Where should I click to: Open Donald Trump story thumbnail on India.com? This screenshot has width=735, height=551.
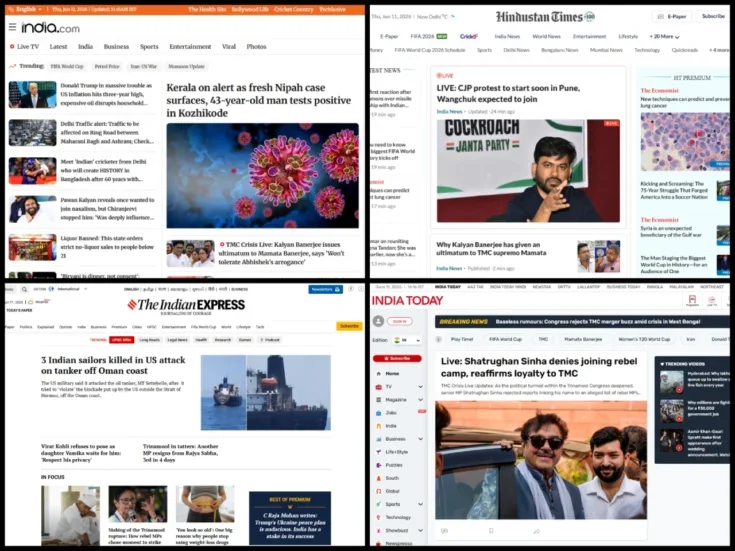(x=32, y=94)
